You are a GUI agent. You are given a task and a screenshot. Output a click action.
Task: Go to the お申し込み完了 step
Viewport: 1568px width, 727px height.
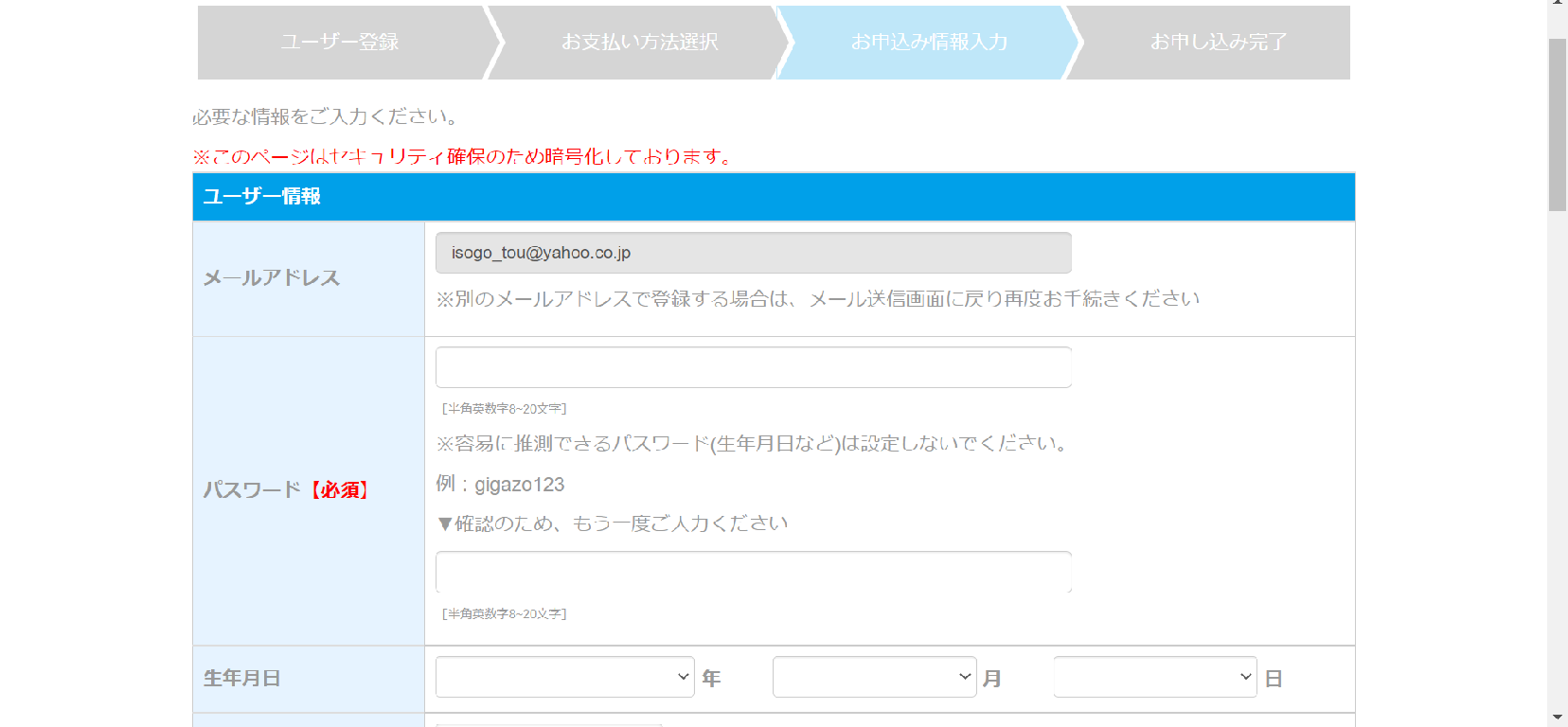1218,43
